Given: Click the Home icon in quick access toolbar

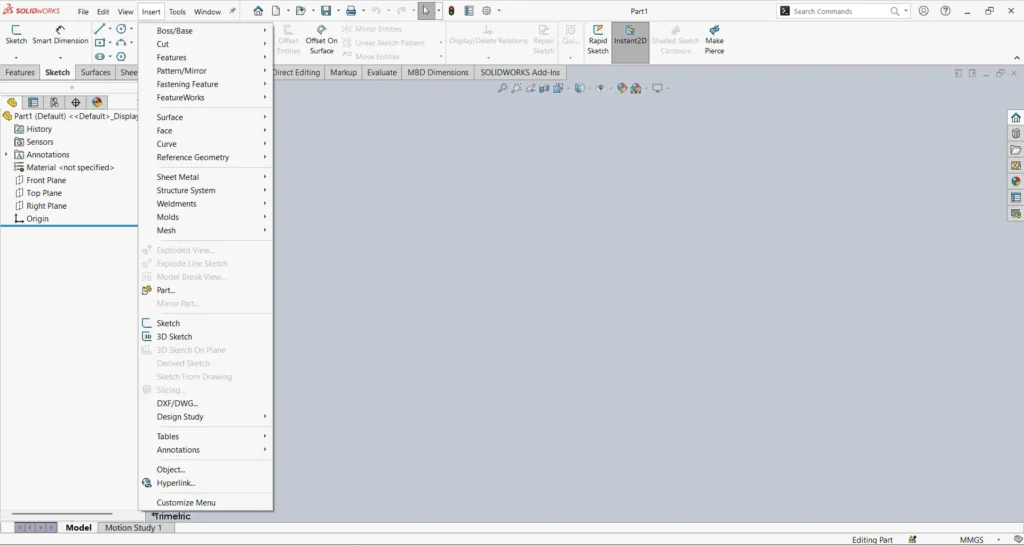Looking at the screenshot, I should click(x=258, y=11).
